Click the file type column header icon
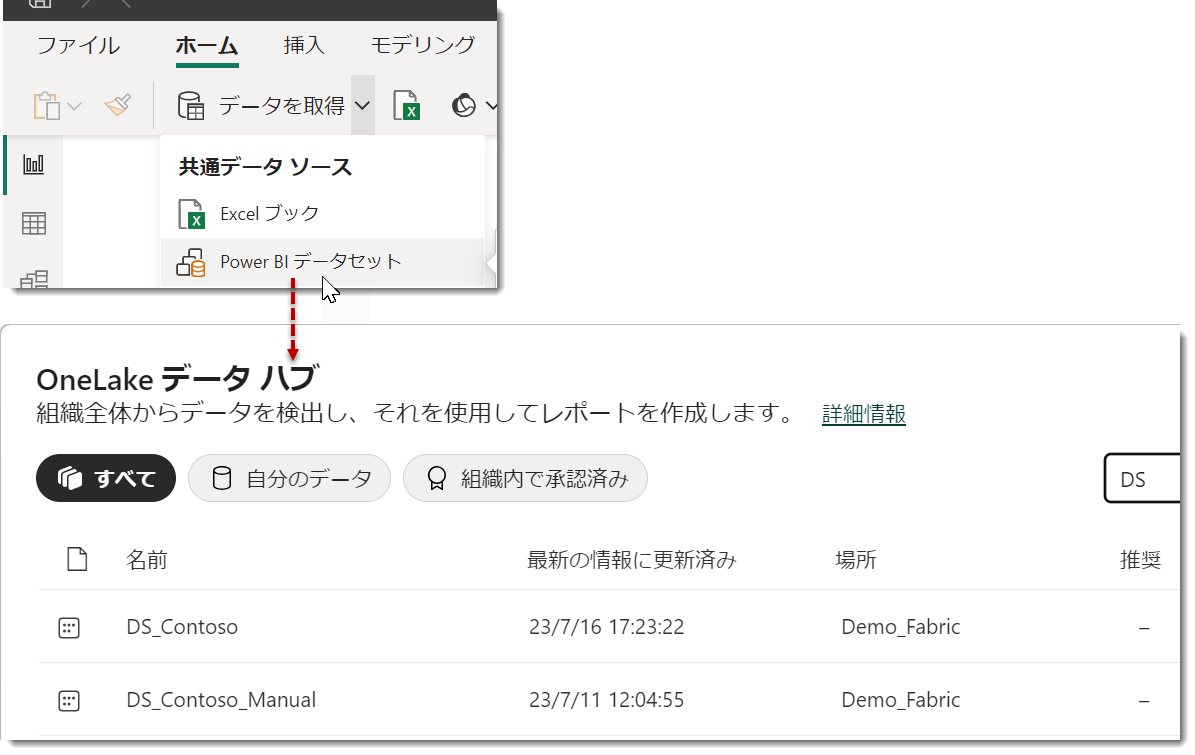Image resolution: width=1195 pixels, height=755 pixels. (77, 559)
